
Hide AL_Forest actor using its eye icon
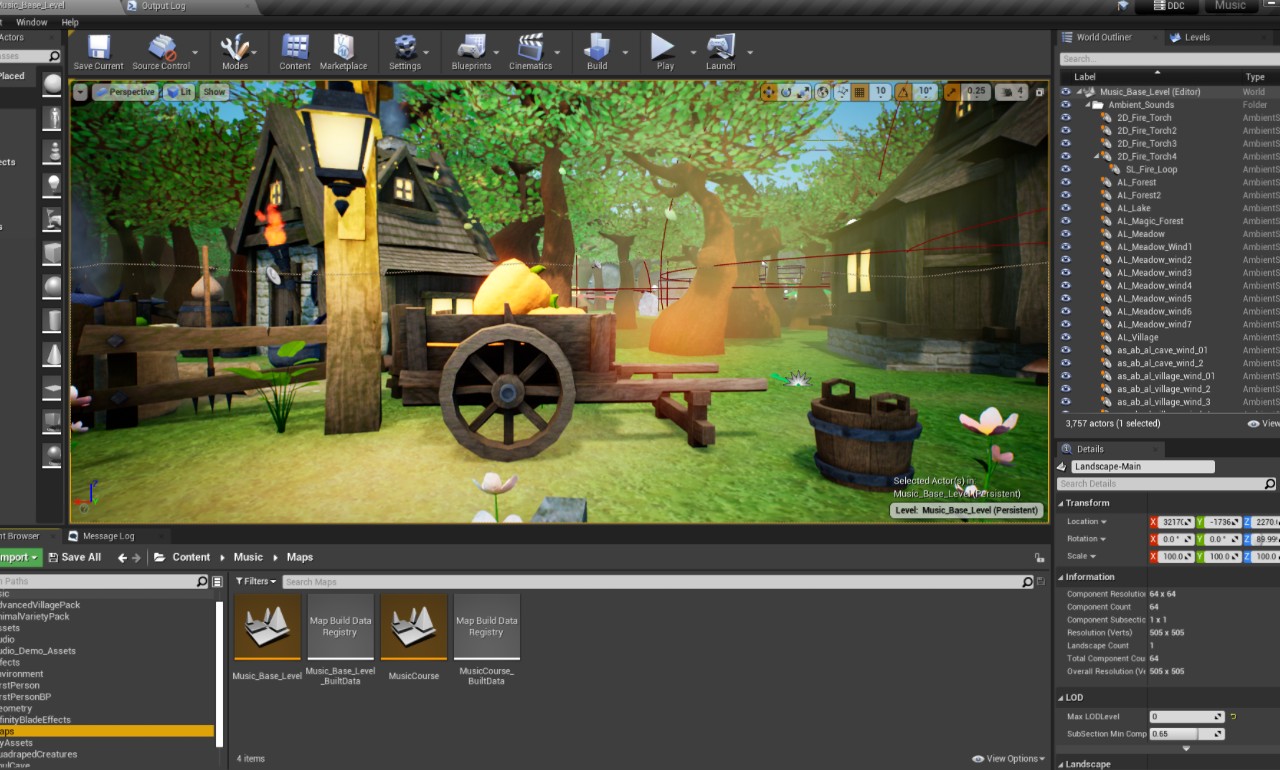1065,182
